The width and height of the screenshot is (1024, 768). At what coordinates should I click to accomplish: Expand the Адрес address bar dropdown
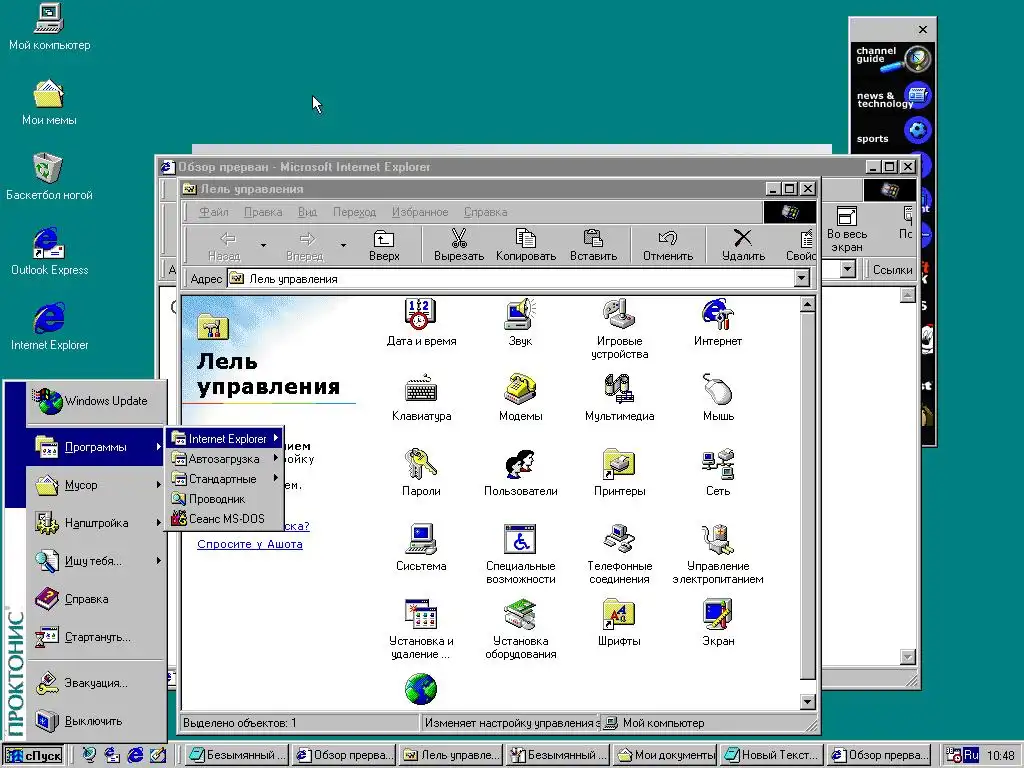[801, 279]
